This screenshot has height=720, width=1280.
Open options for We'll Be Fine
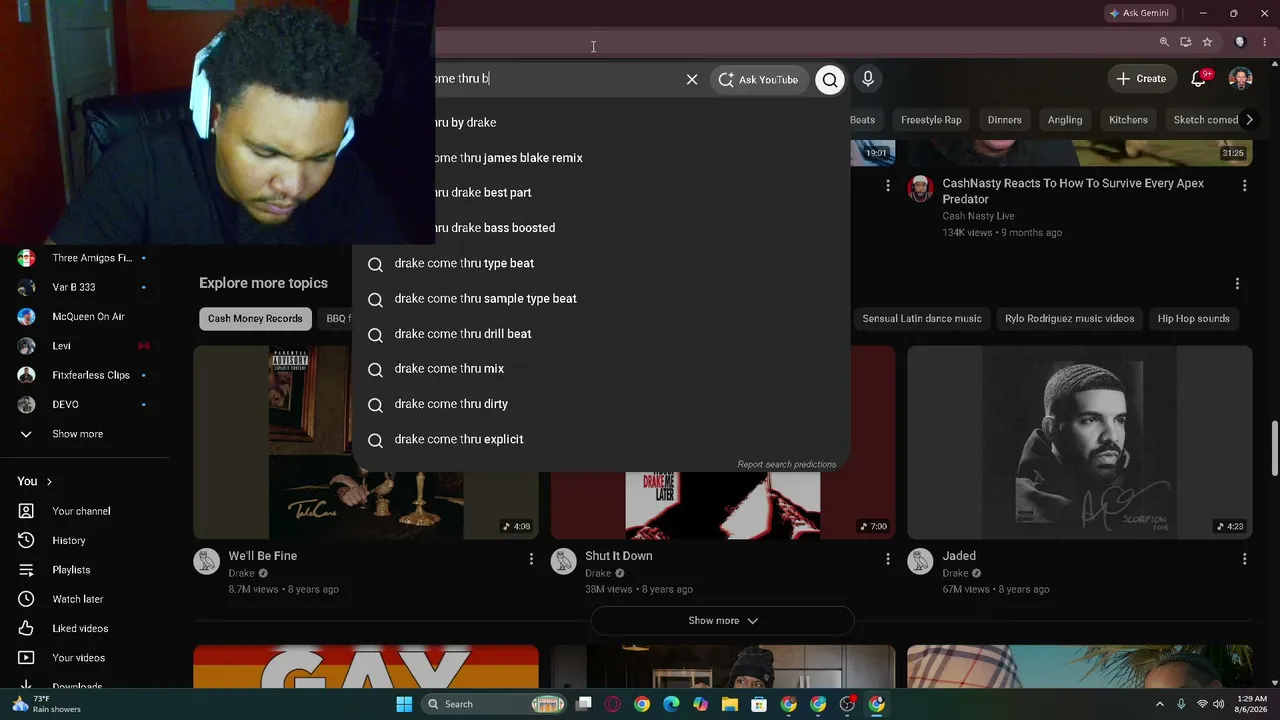(531, 559)
